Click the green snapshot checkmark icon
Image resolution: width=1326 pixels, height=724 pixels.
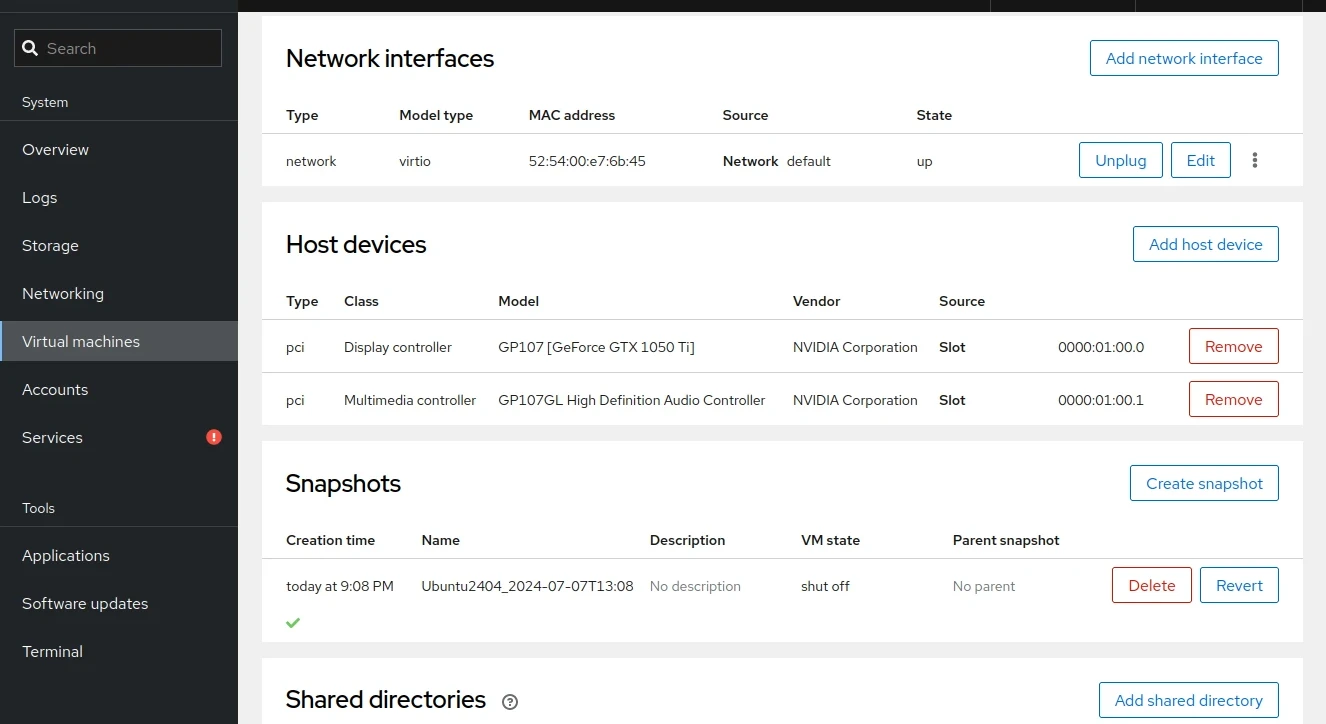coord(293,622)
